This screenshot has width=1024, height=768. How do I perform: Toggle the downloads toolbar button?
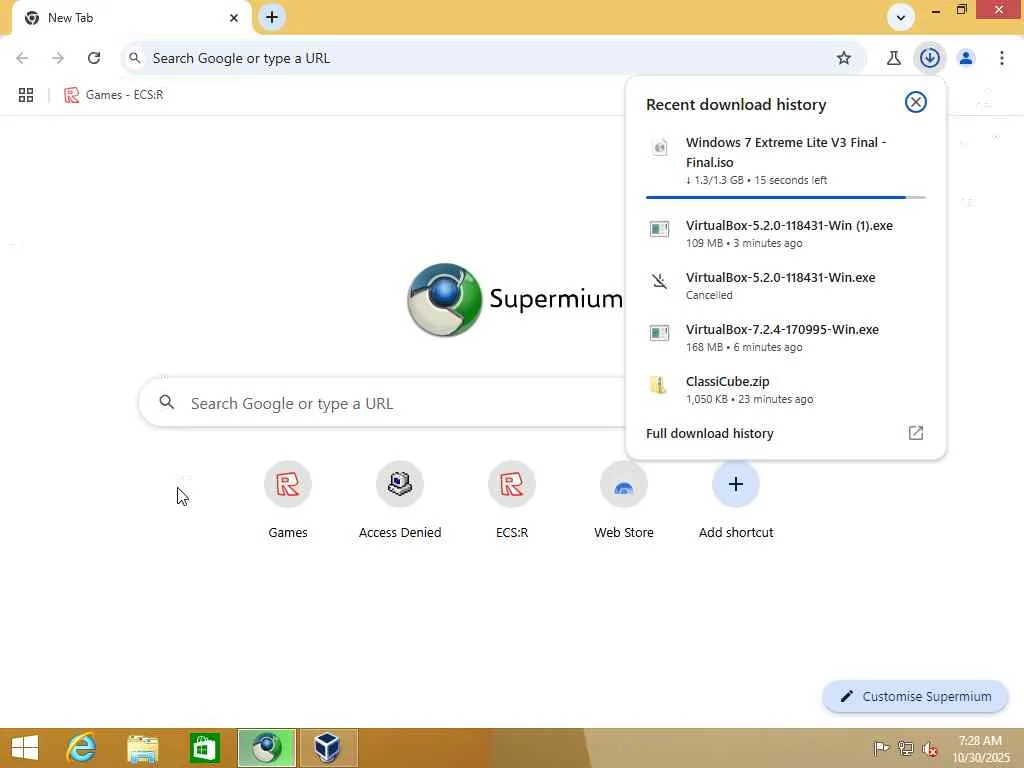tap(929, 58)
